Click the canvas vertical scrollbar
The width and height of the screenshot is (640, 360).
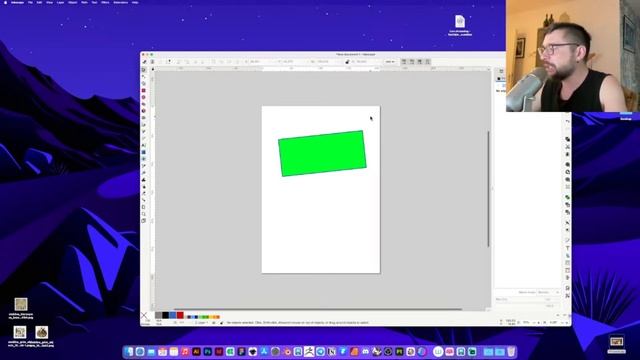489,189
